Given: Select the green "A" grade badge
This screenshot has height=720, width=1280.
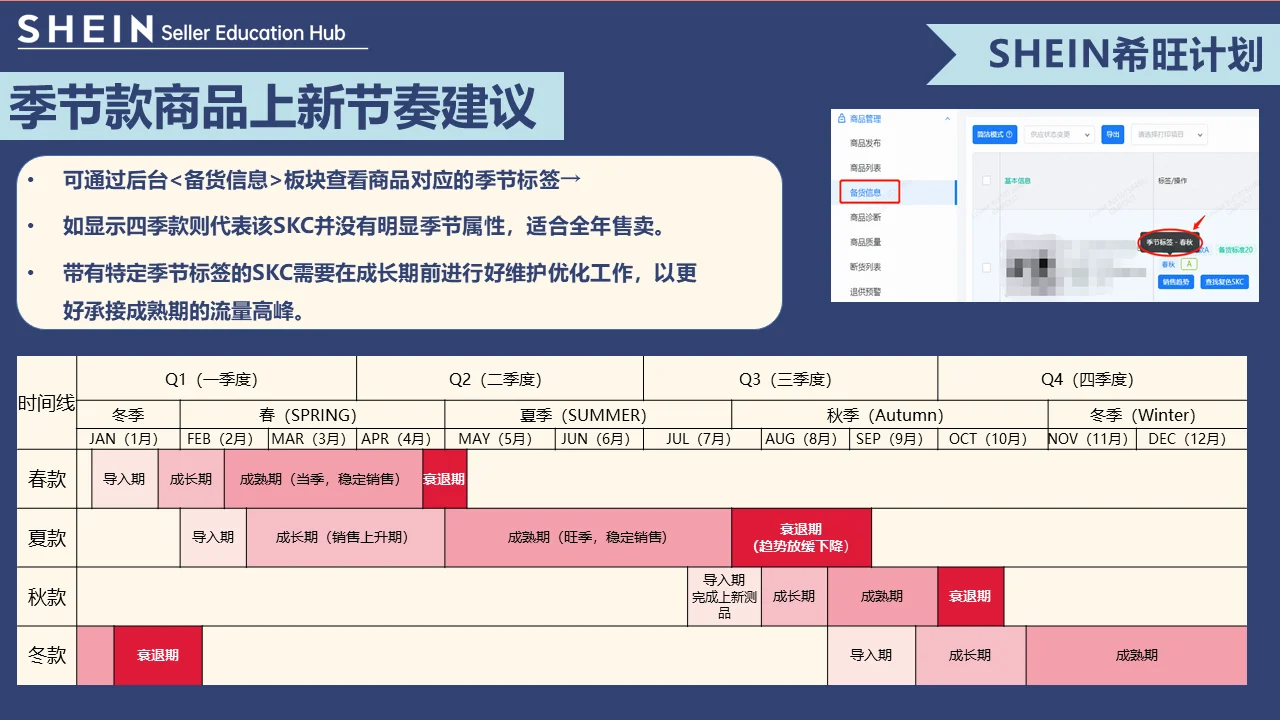Looking at the screenshot, I should 1188,264.
